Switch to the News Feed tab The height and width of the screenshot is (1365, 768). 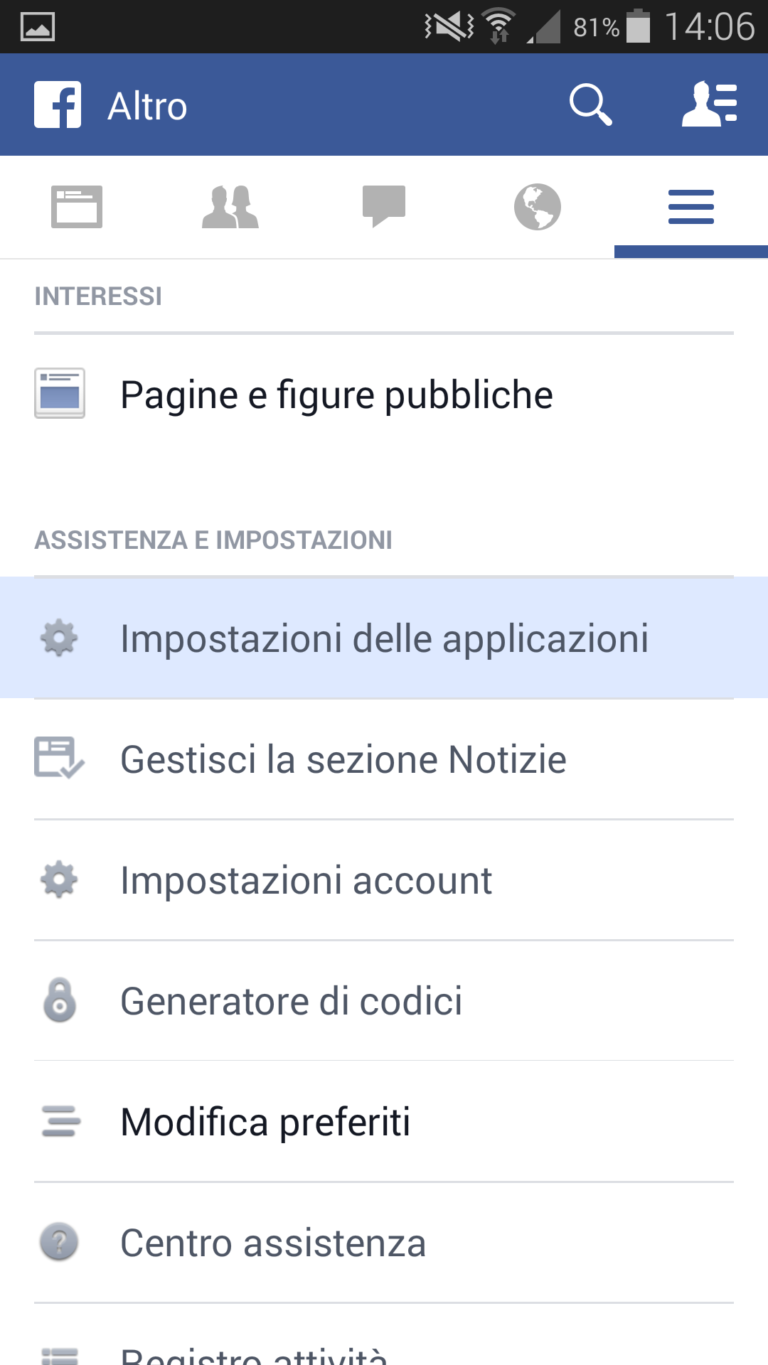click(77, 207)
